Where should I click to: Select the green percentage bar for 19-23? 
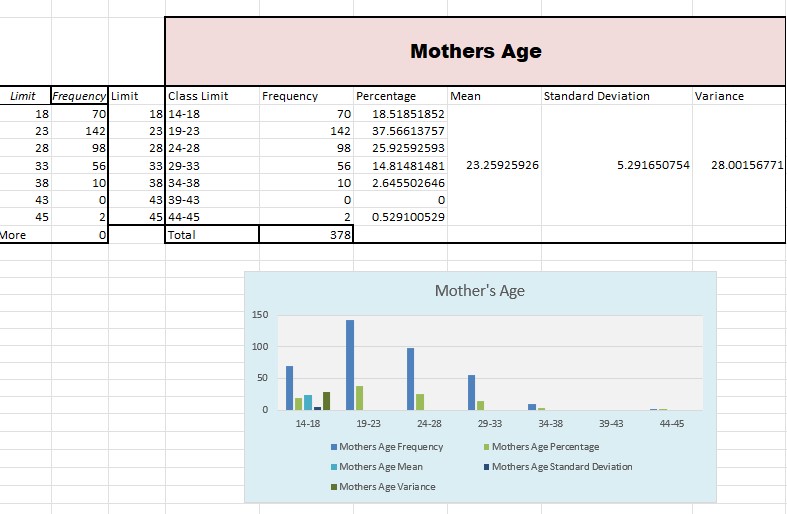point(359,398)
